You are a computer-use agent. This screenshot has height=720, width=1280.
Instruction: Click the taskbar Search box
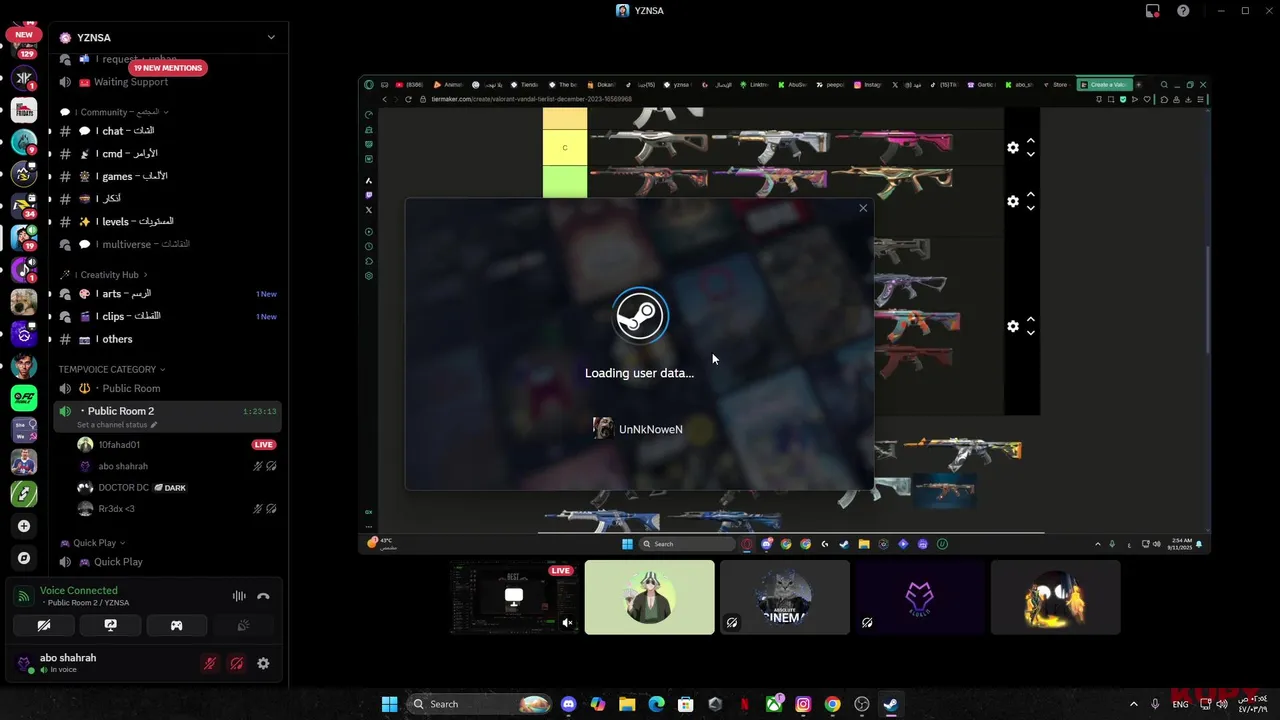coord(481,704)
